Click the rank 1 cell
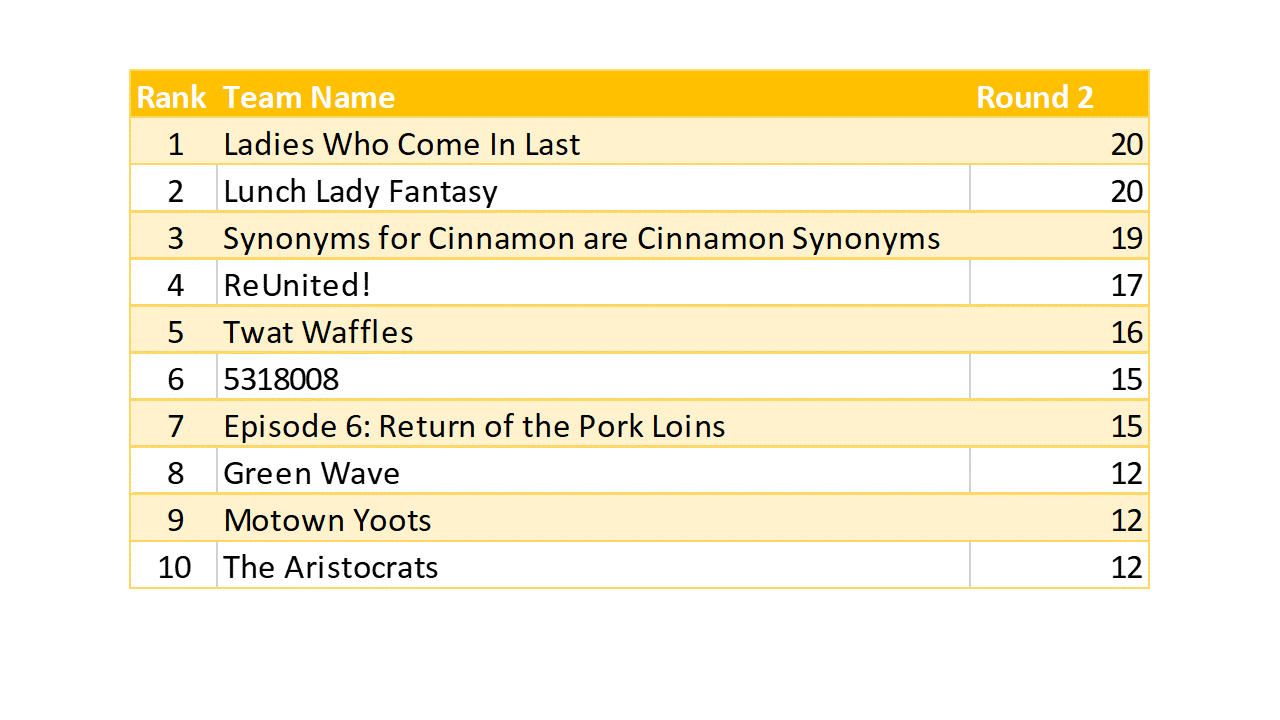This screenshot has height=720, width=1280. 175,144
